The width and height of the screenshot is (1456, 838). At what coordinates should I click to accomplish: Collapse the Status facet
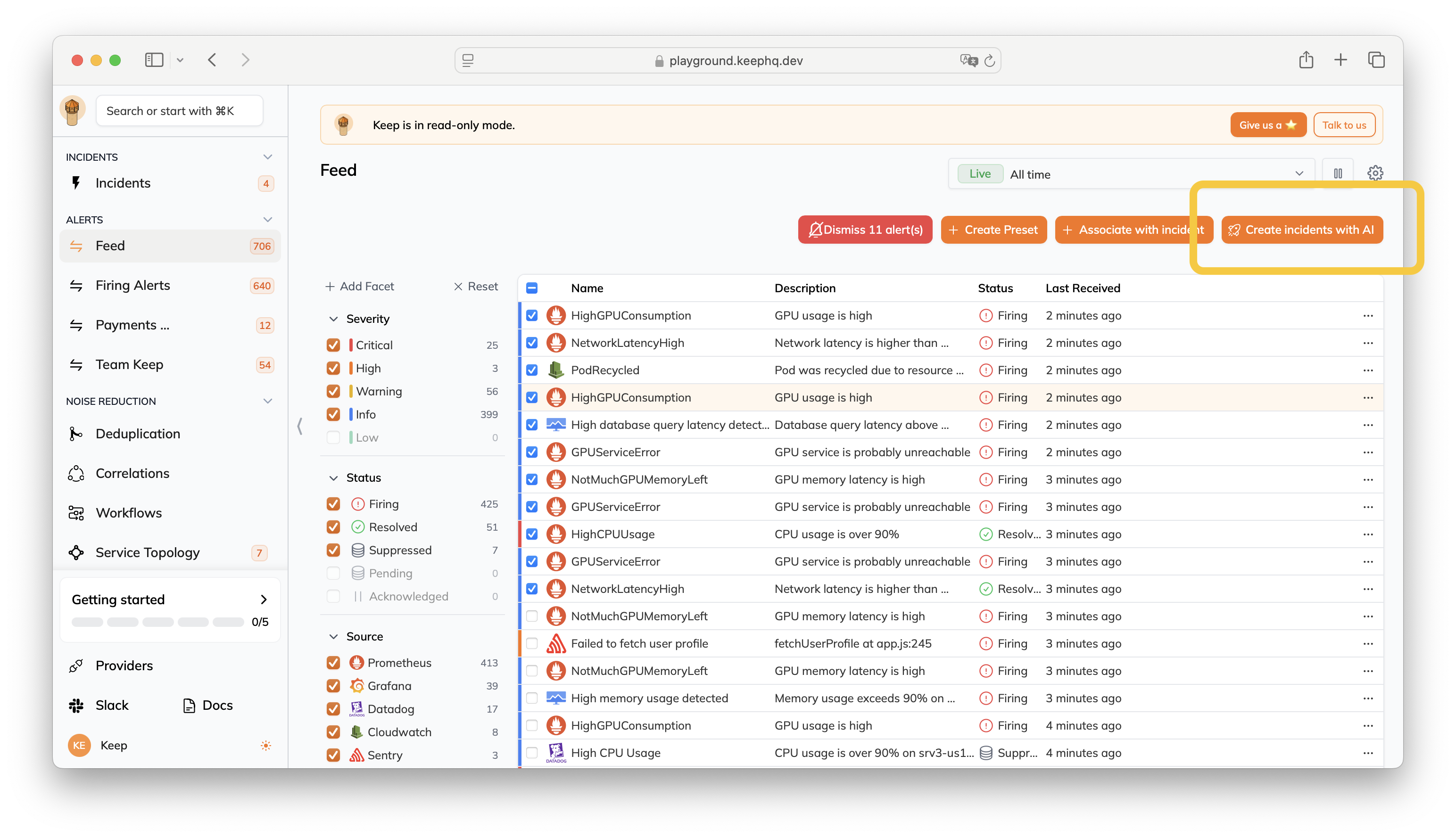tap(333, 478)
